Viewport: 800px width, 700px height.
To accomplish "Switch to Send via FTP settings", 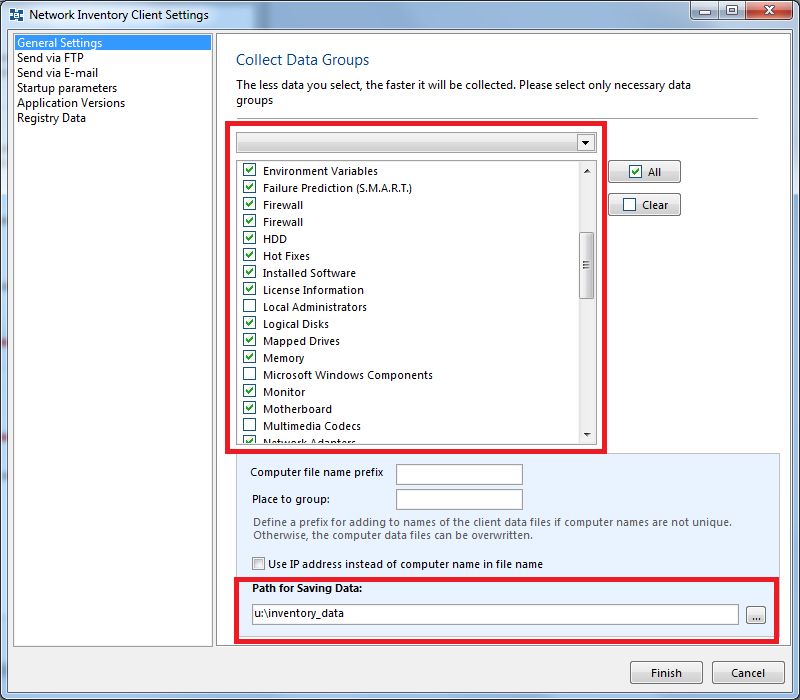I will [47, 57].
